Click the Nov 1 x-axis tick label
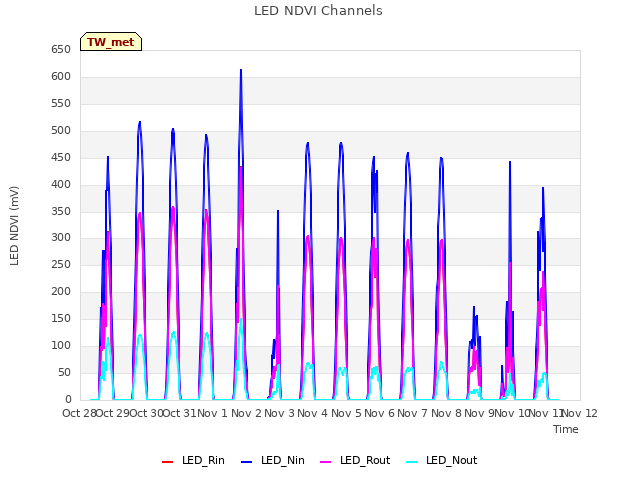The width and height of the screenshot is (640, 480). coord(211,413)
